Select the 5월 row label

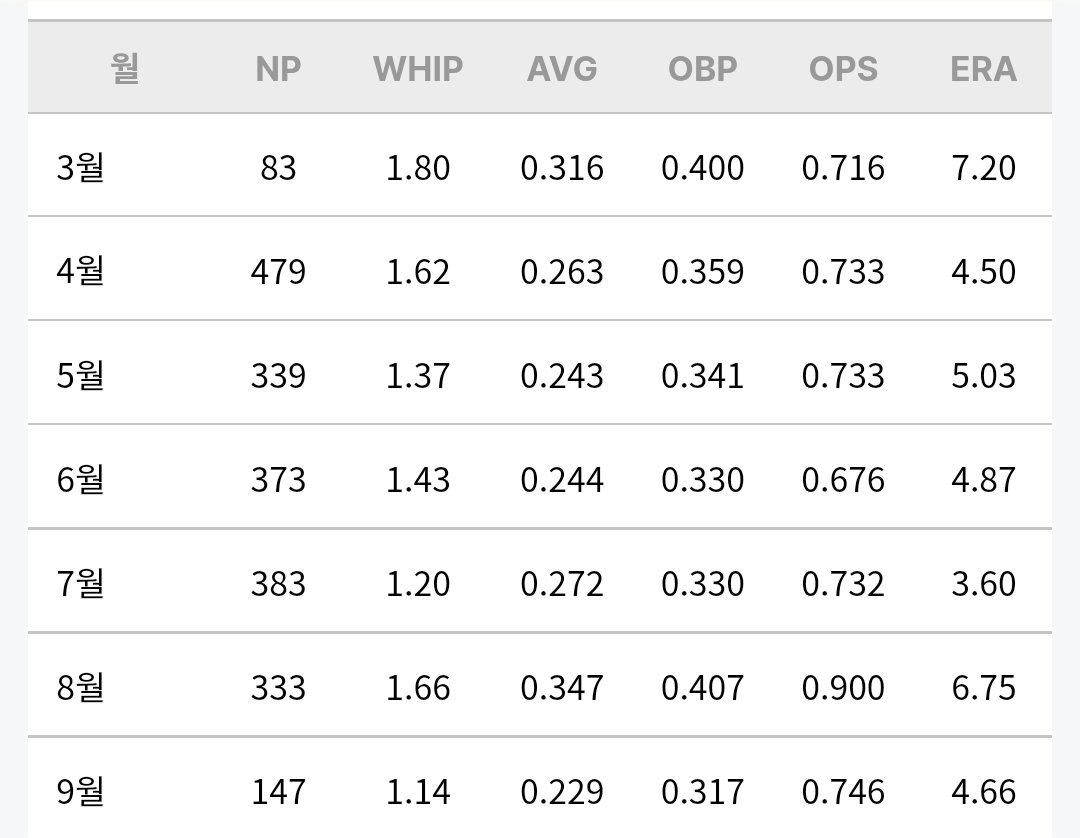click(x=81, y=375)
